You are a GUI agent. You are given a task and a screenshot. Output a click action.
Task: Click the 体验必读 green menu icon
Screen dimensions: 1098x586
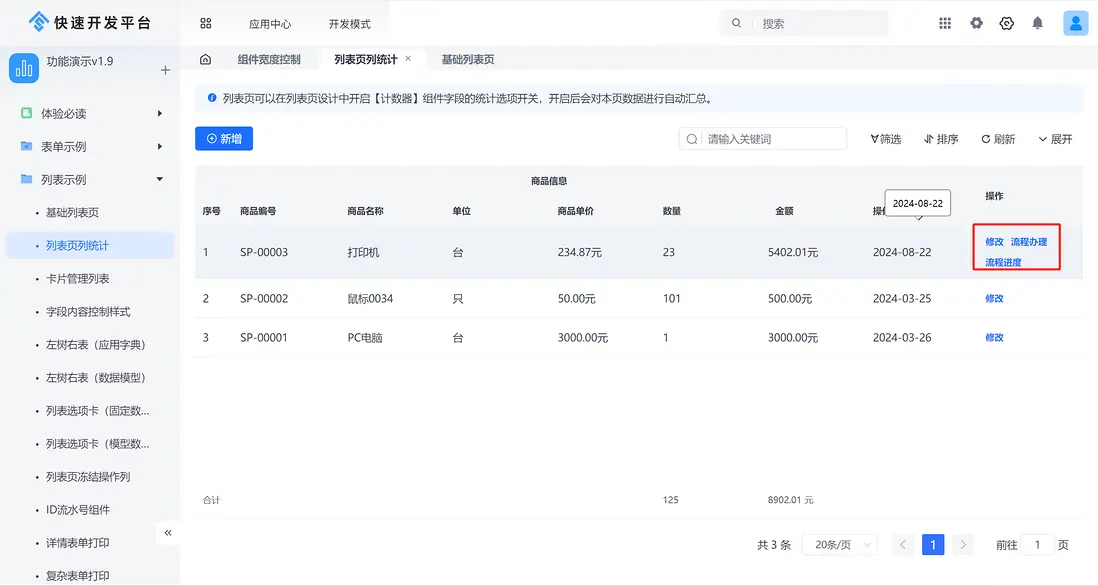pyautogui.click(x=27, y=113)
